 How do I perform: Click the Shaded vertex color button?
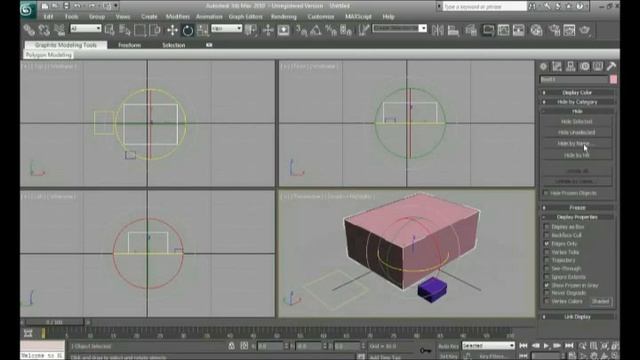(x=601, y=302)
